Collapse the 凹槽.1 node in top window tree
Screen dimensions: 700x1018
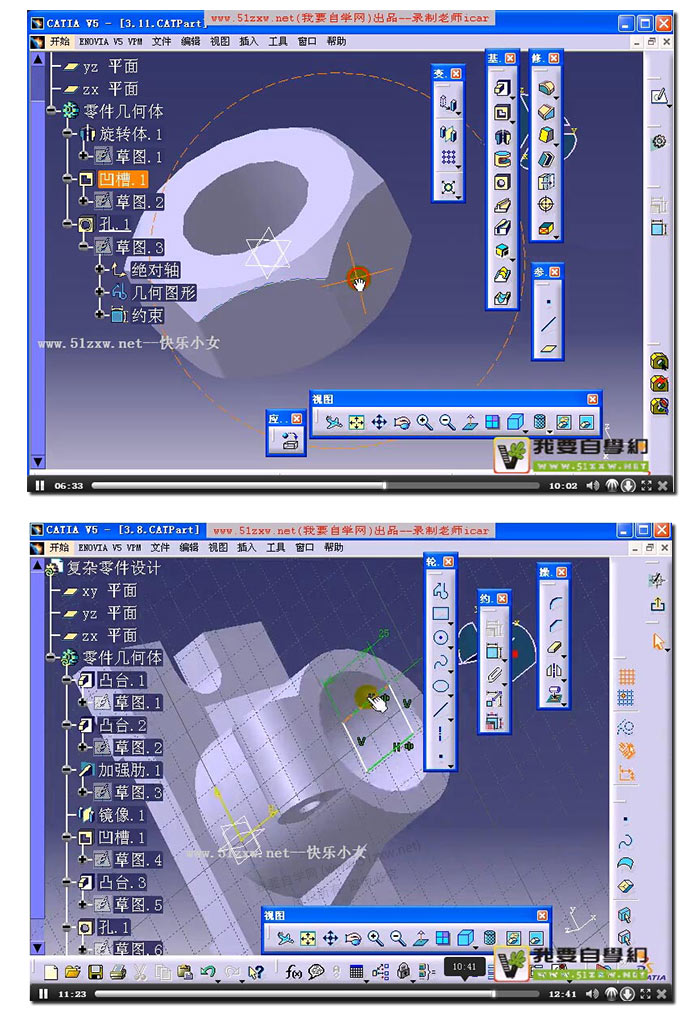(x=68, y=179)
